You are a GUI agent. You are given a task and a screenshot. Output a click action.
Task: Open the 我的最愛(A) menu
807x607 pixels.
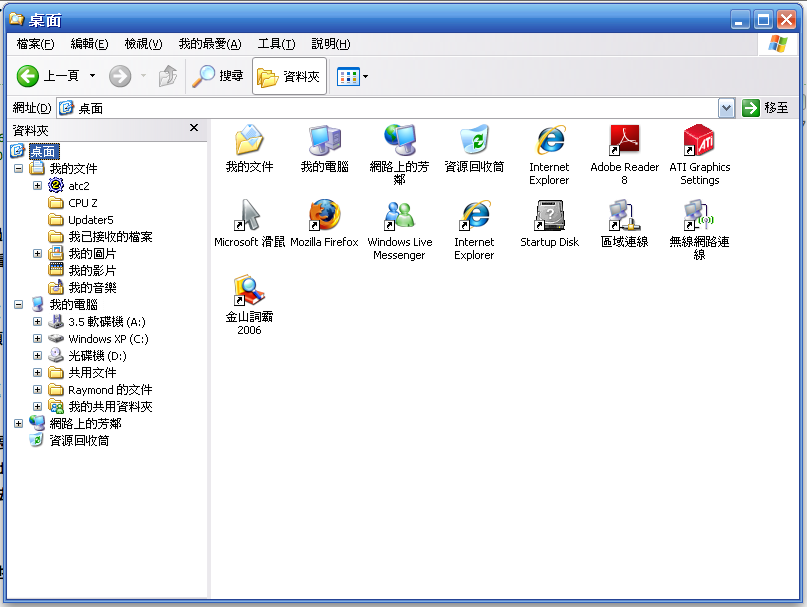coord(210,44)
